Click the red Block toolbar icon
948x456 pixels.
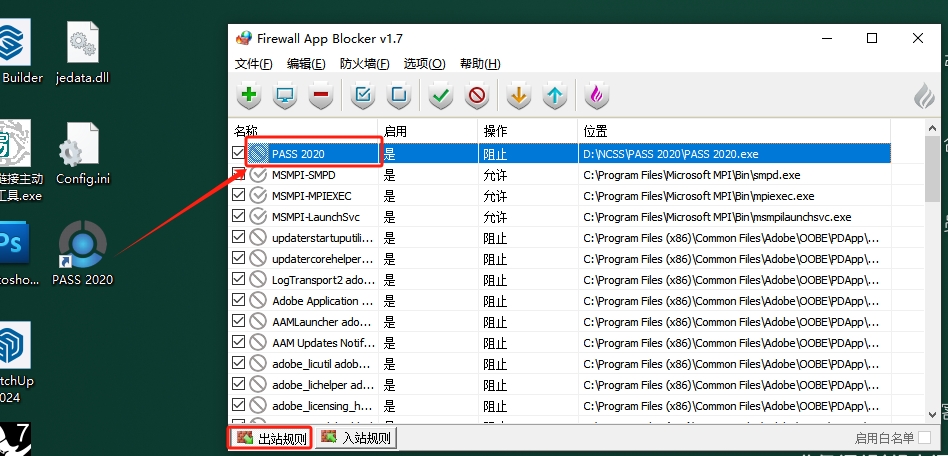click(477, 95)
